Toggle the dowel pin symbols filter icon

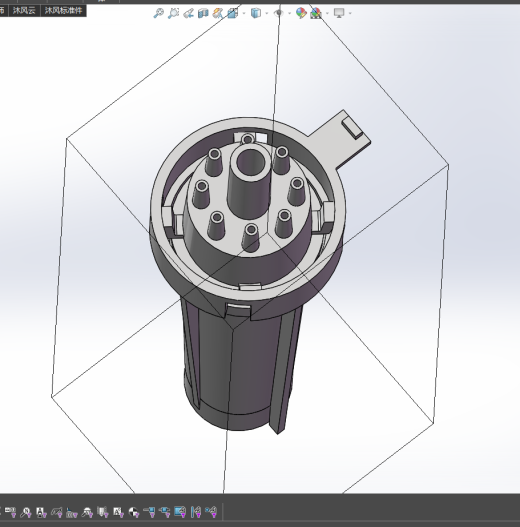(103, 512)
